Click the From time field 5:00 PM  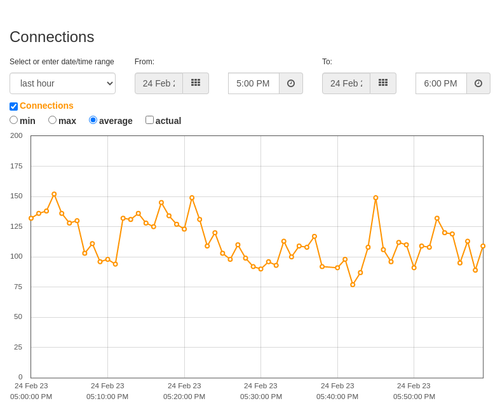(x=254, y=83)
